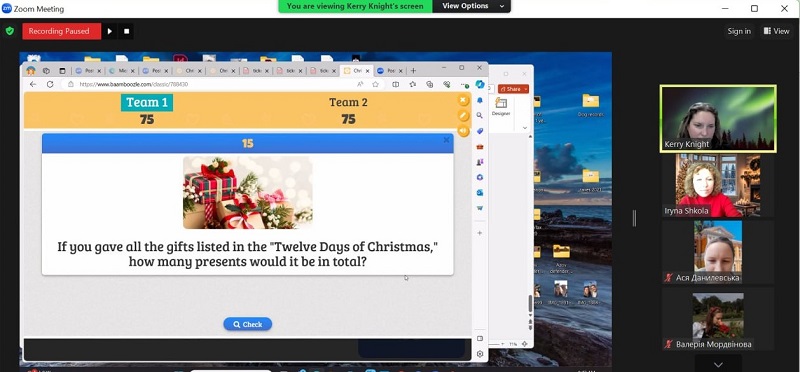Select Kerry Knight's video thumbnail
The height and width of the screenshot is (372, 800).
[718, 118]
